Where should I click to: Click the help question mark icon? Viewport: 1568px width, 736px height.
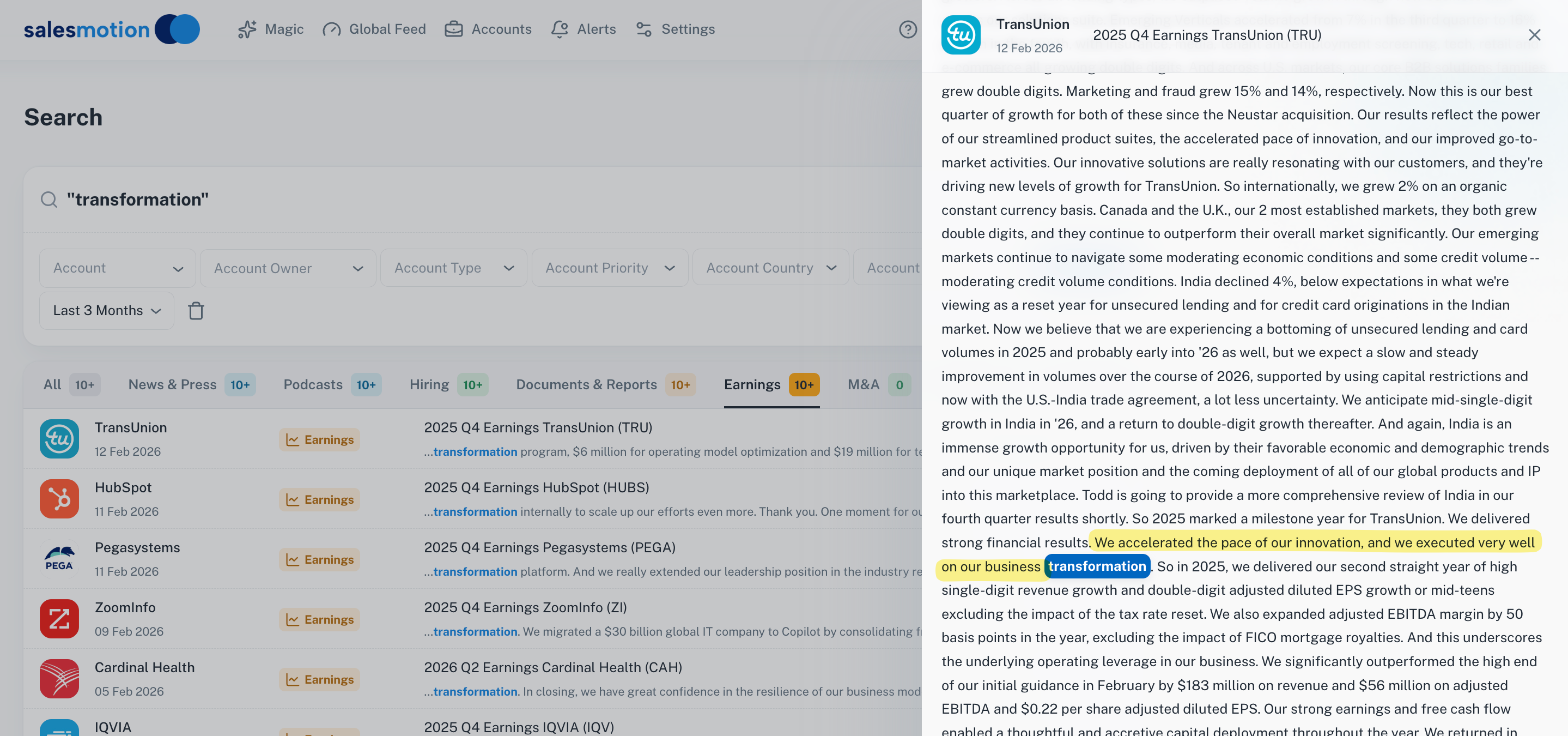click(908, 29)
